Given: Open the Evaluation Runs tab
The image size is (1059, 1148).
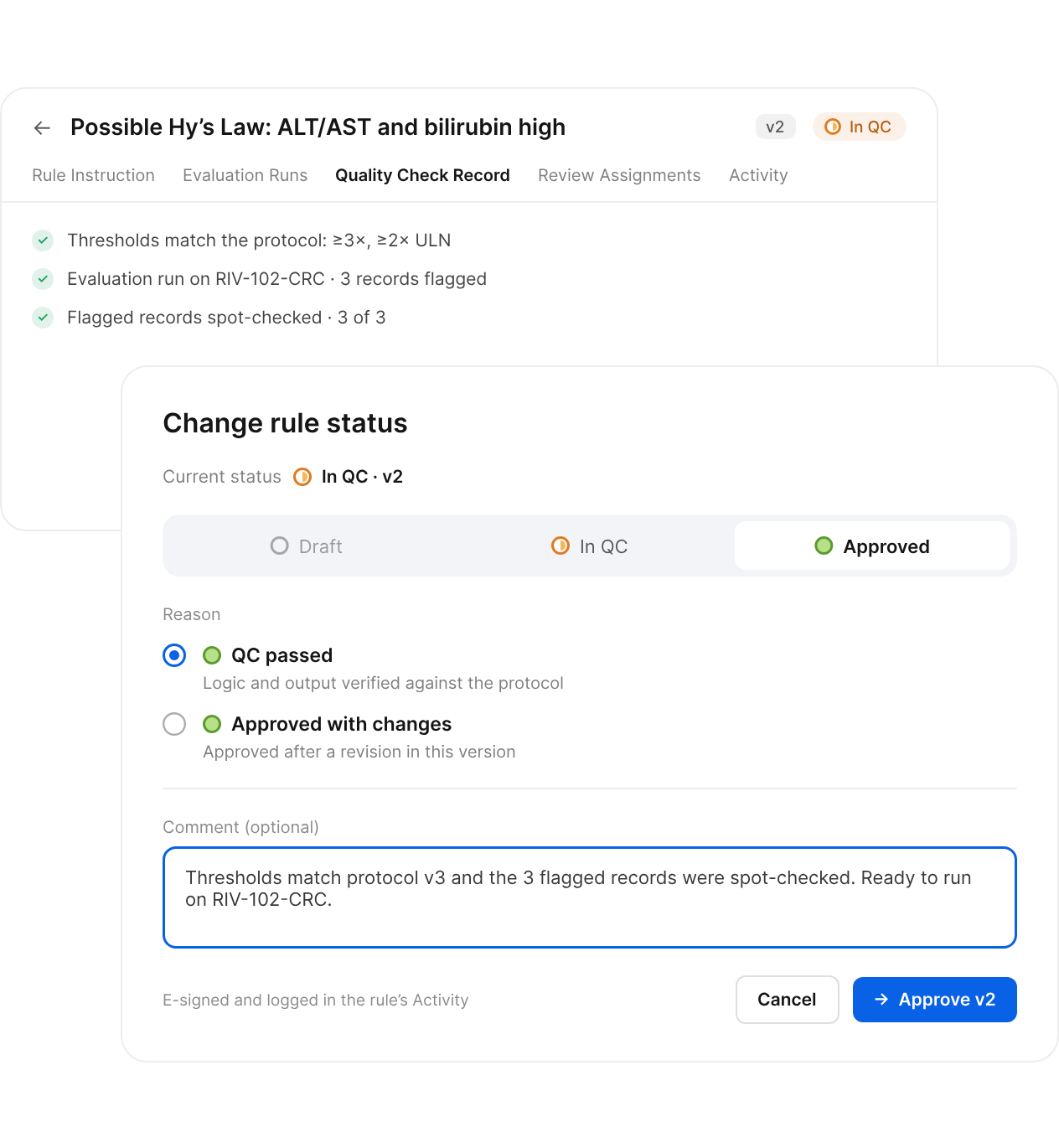Looking at the screenshot, I should 245,175.
